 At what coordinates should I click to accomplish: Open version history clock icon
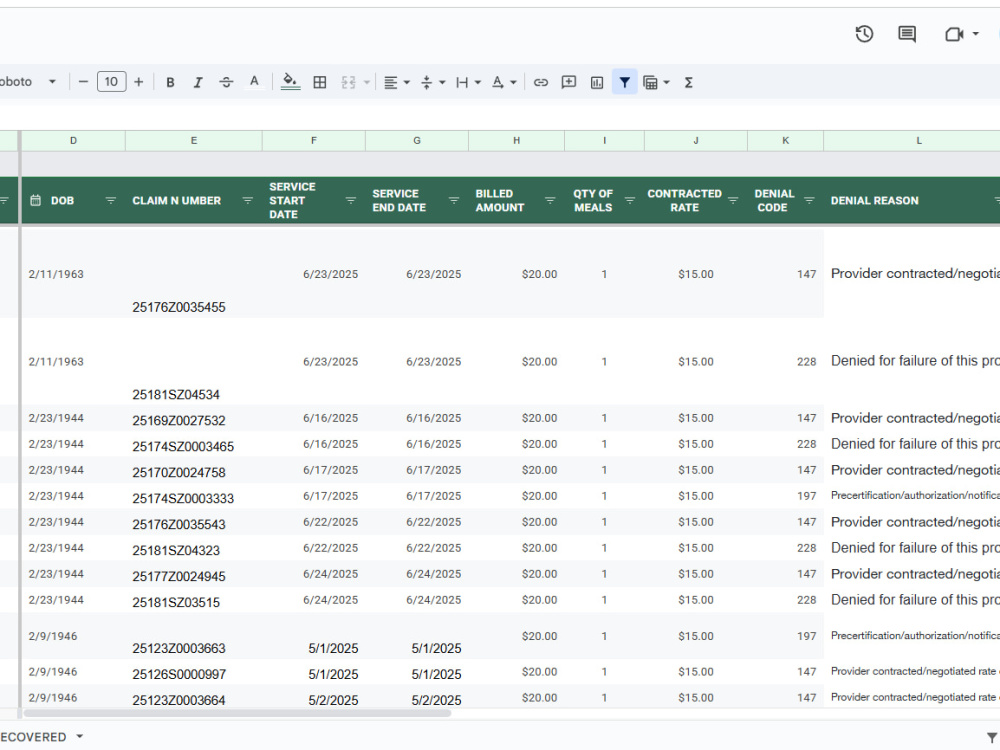coord(864,34)
